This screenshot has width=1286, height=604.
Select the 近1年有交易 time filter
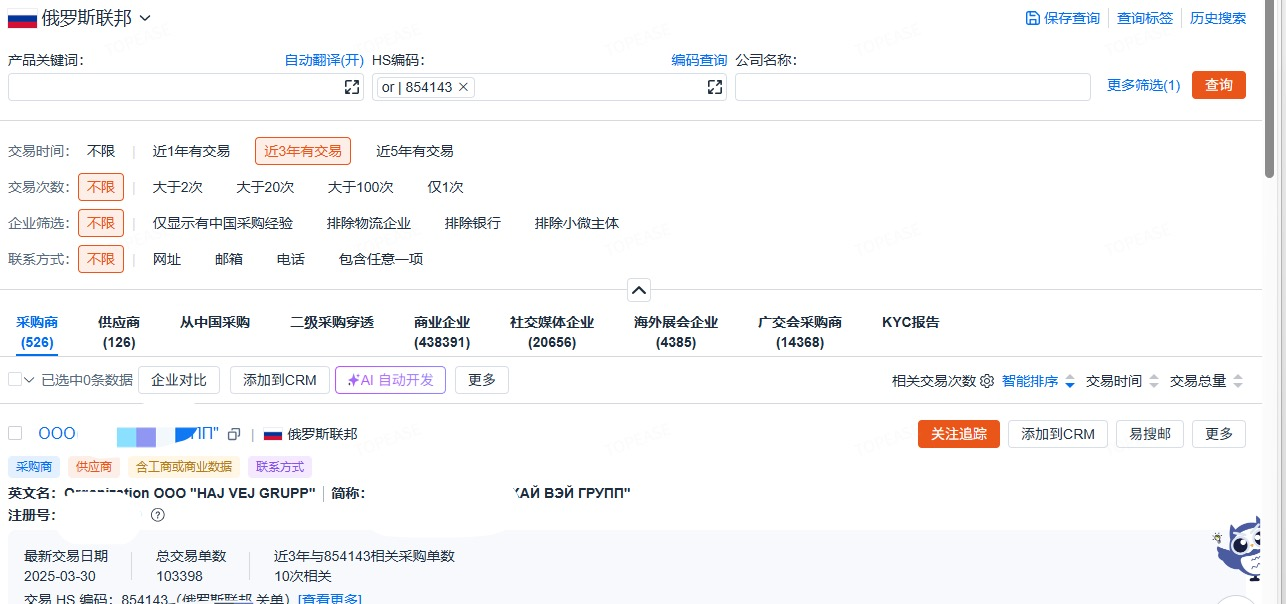point(191,151)
